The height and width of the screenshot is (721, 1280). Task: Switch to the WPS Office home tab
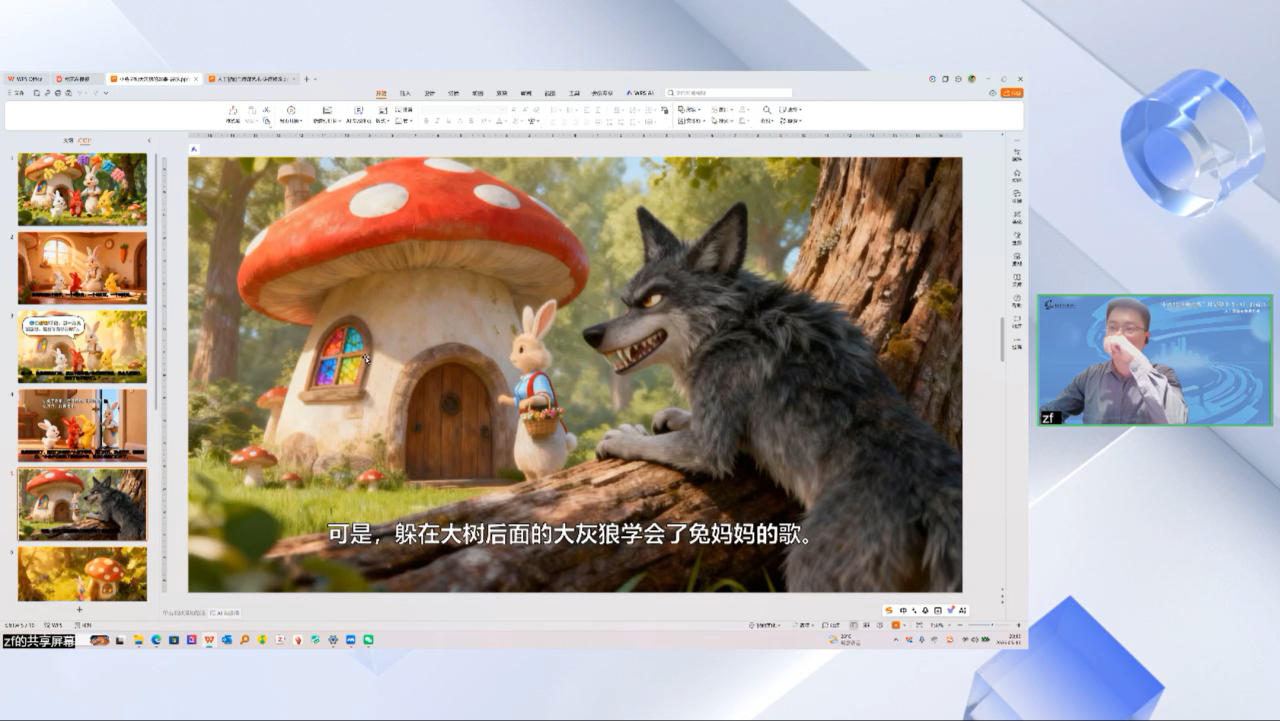[25, 79]
